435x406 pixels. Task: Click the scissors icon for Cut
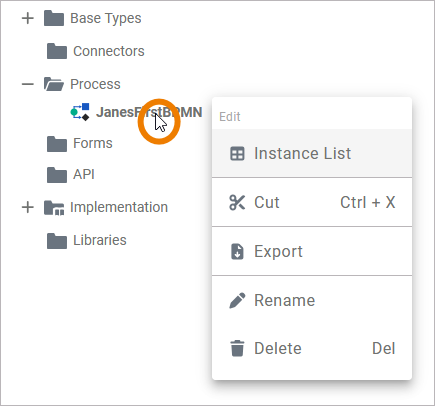[x=237, y=202]
